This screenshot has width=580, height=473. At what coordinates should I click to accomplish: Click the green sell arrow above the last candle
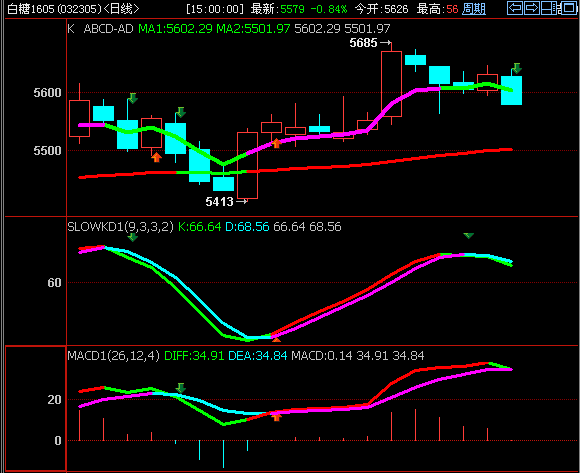[x=517, y=68]
